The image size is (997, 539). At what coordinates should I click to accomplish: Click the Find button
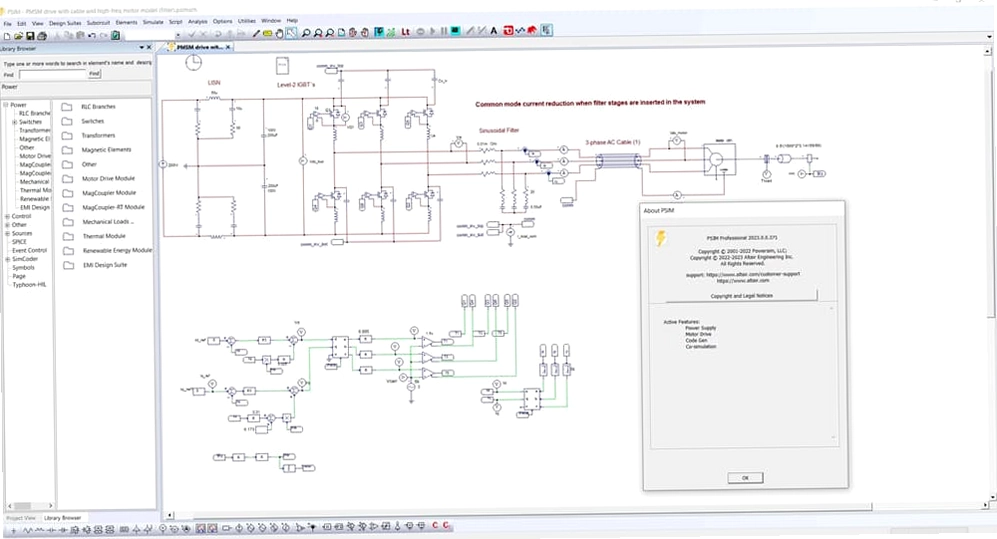point(95,74)
